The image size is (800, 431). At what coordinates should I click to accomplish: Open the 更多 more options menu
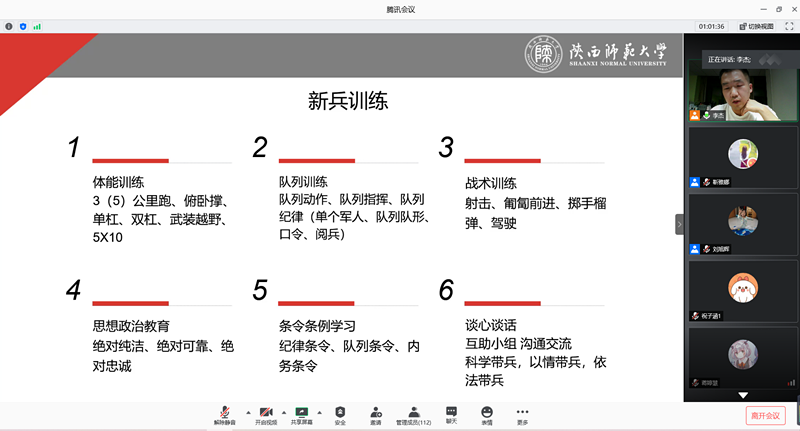(x=522, y=414)
